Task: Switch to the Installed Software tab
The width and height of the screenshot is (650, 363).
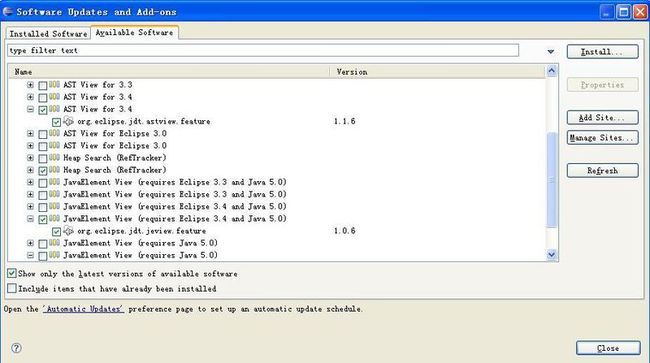Action: 48,34
